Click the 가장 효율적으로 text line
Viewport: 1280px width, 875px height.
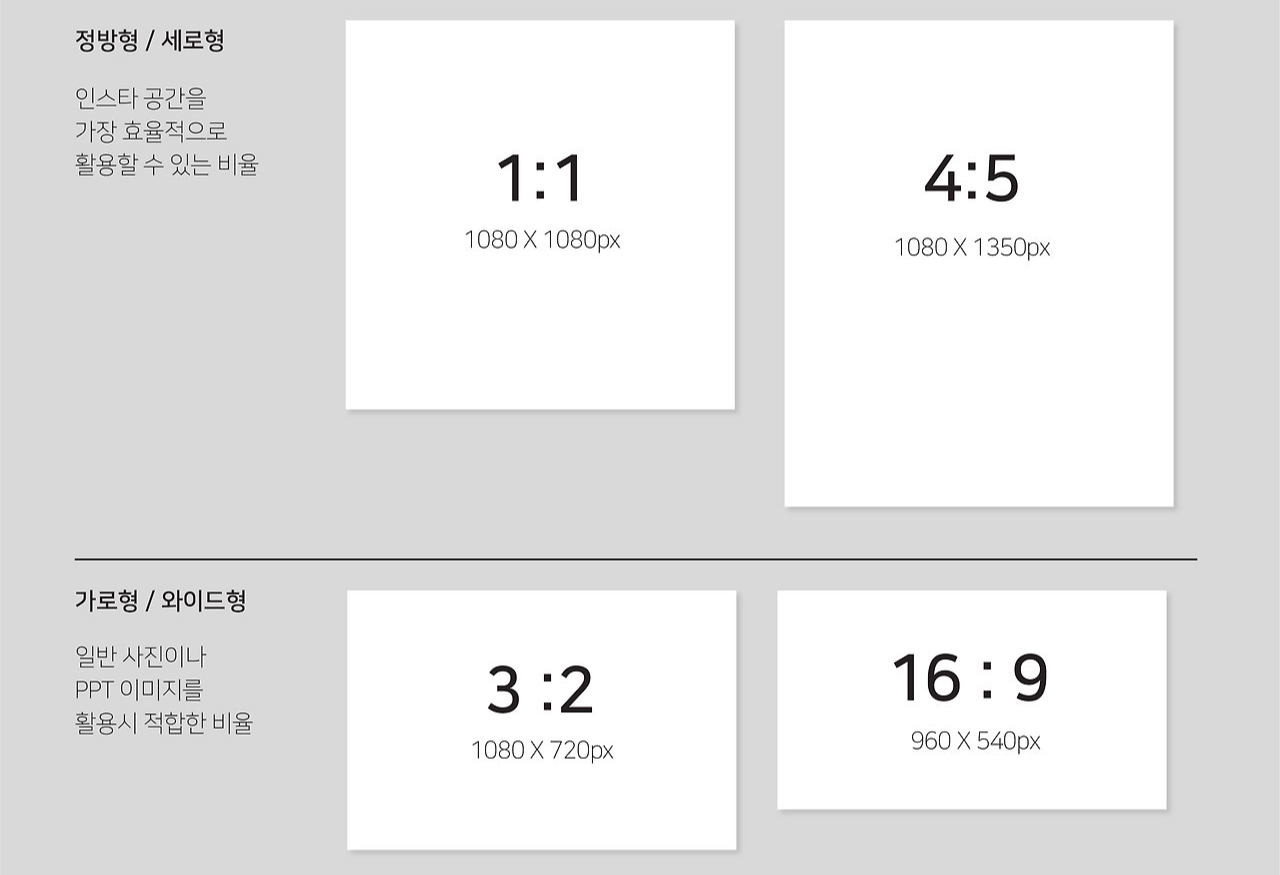click(x=151, y=131)
